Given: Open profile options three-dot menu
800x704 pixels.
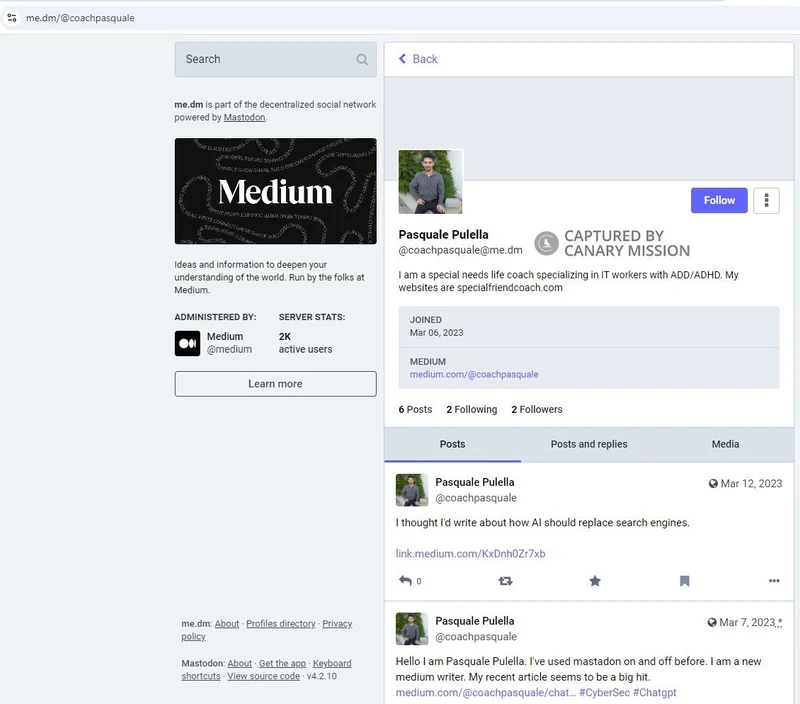Looking at the screenshot, I should pos(766,200).
